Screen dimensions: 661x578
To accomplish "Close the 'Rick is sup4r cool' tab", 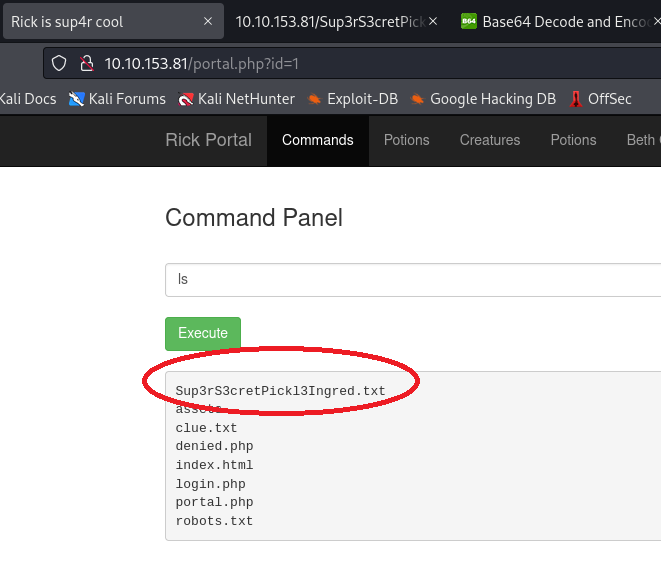I will tap(207, 21).
